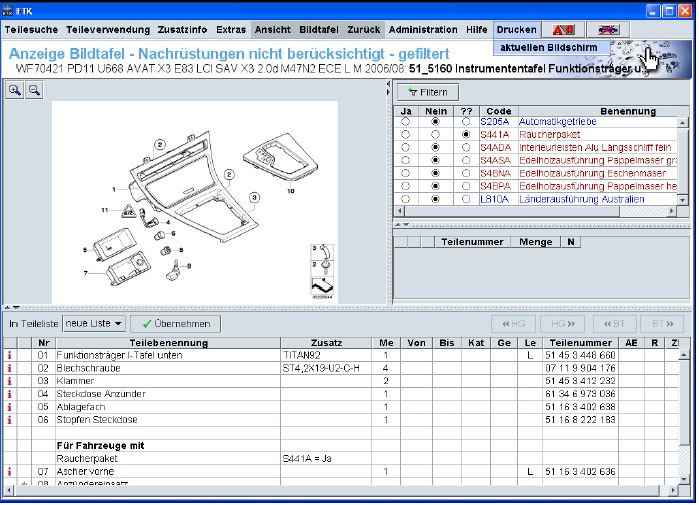Screen dimensions: 699x505
Task: Click info icon beside Ablagefach row
Action: point(10,407)
